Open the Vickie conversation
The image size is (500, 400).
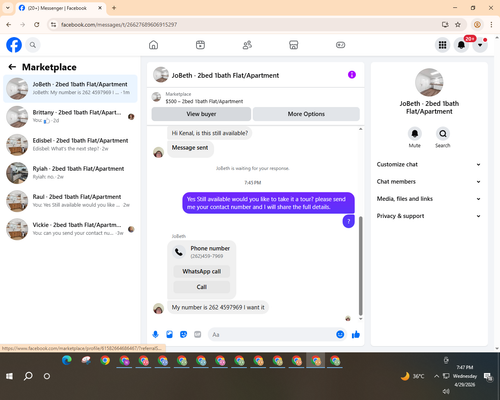[70, 229]
